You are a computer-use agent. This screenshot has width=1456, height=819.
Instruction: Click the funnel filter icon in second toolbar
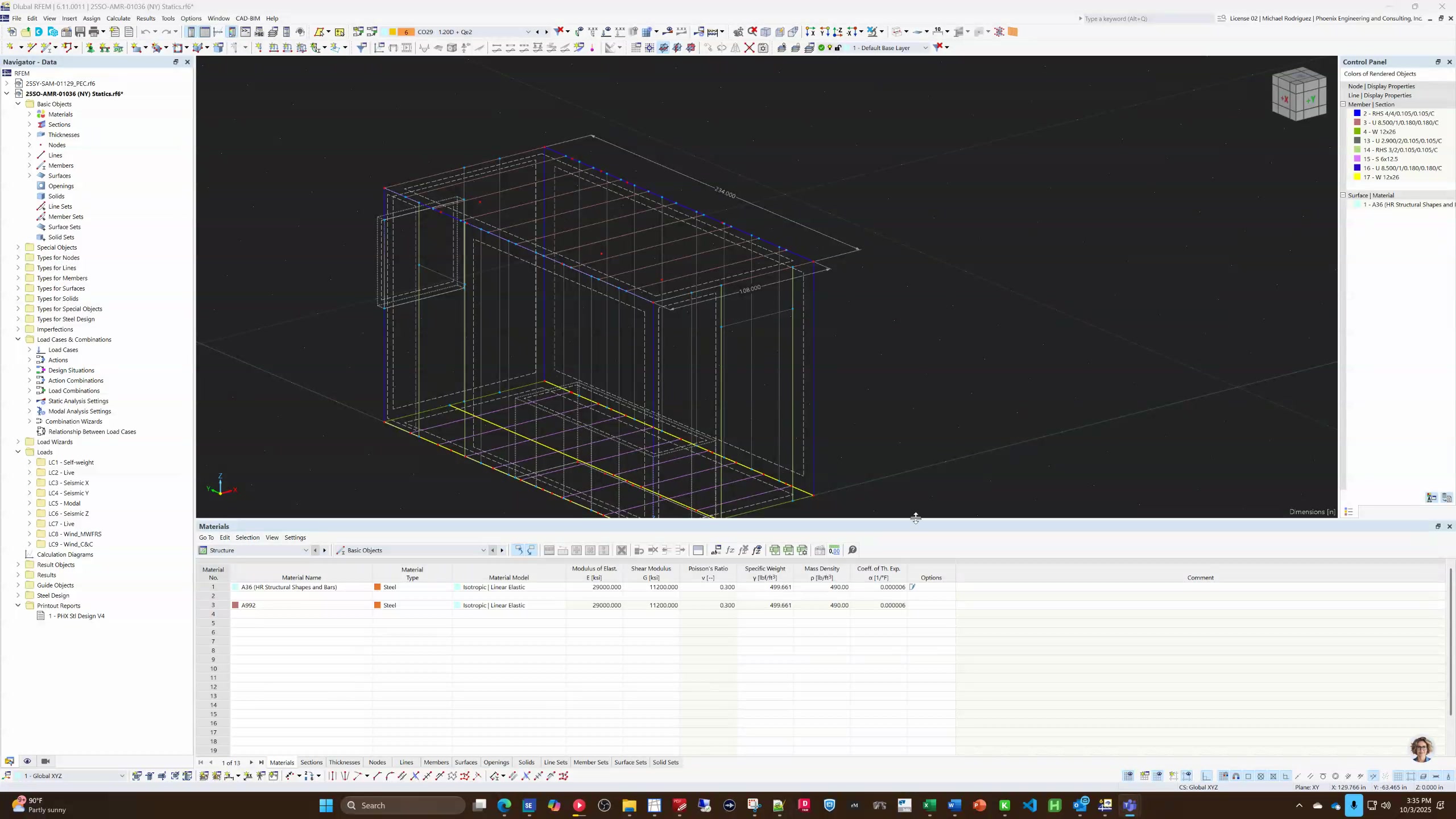pos(361,48)
